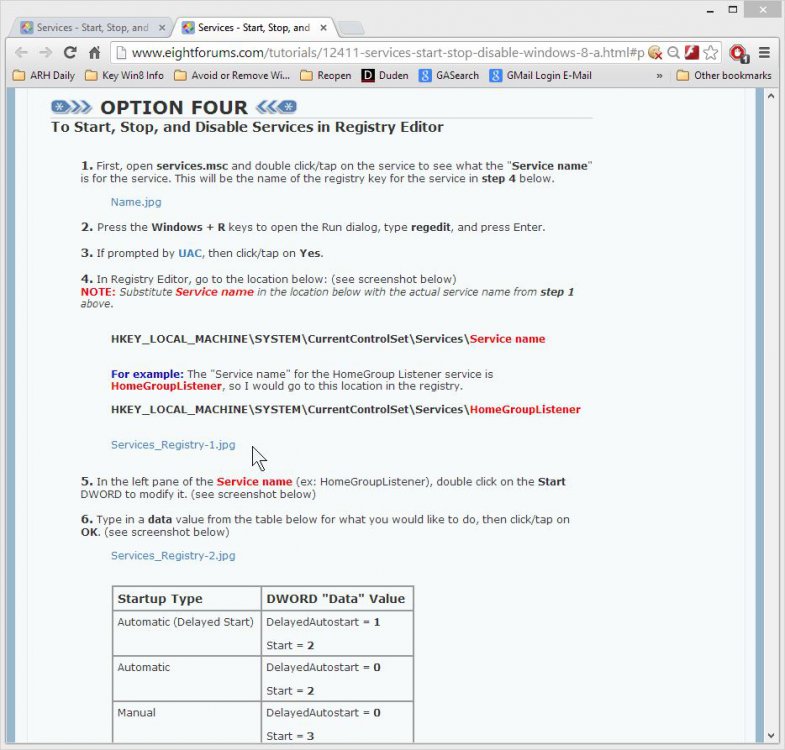Switch to the first Services browser tab

pyautogui.click(x=90, y=27)
